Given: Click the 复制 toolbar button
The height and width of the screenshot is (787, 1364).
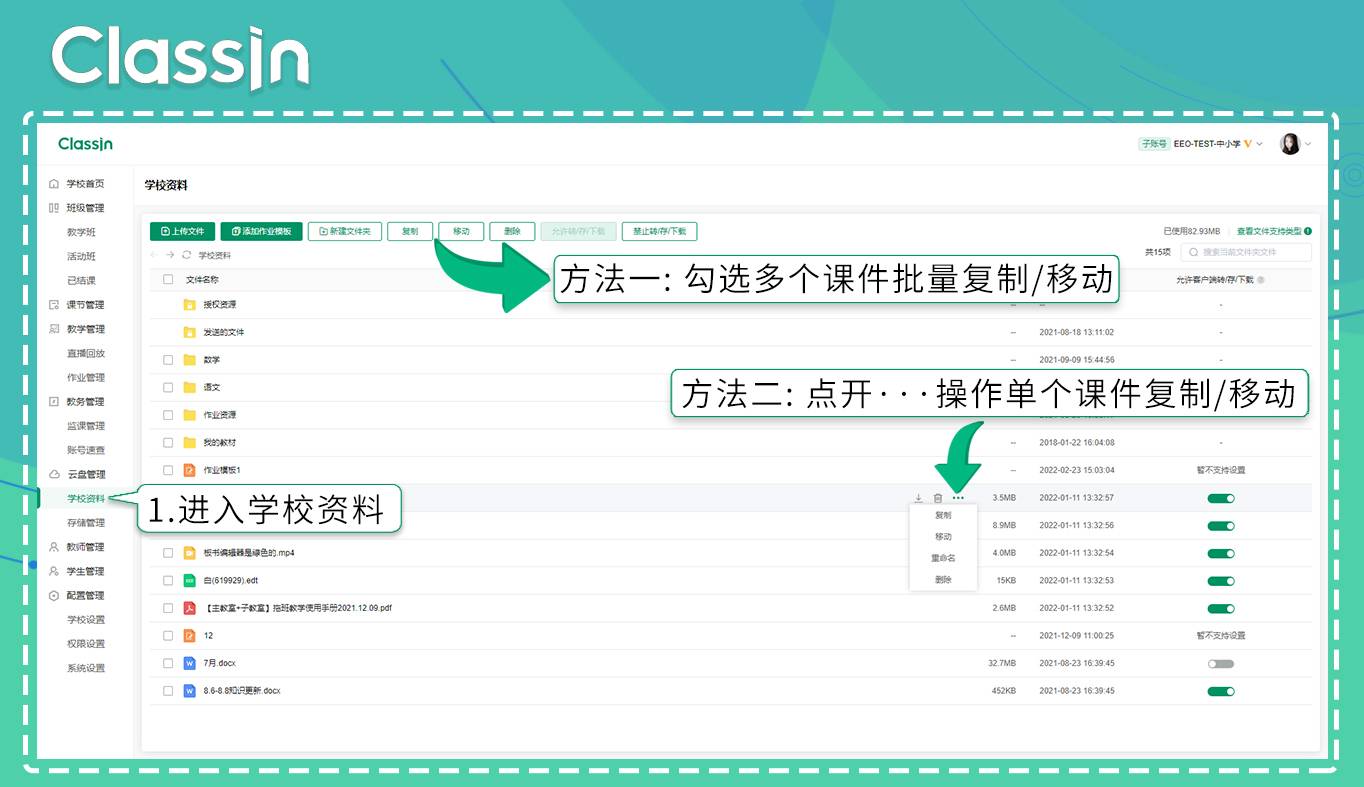Looking at the screenshot, I should coord(410,231).
